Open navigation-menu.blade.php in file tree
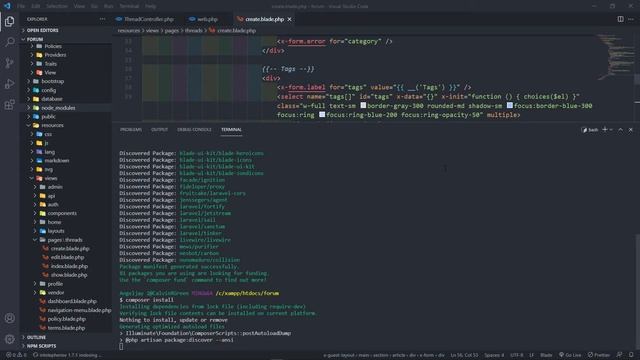Image resolution: width=640 pixels, height=360 pixels. click(x=79, y=310)
